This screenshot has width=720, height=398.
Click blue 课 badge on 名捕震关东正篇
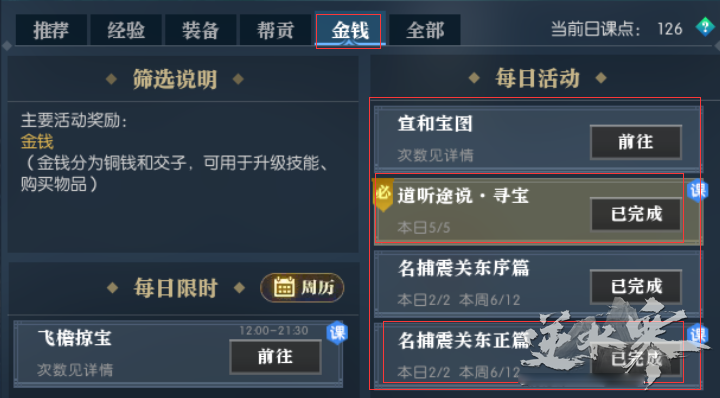698,334
